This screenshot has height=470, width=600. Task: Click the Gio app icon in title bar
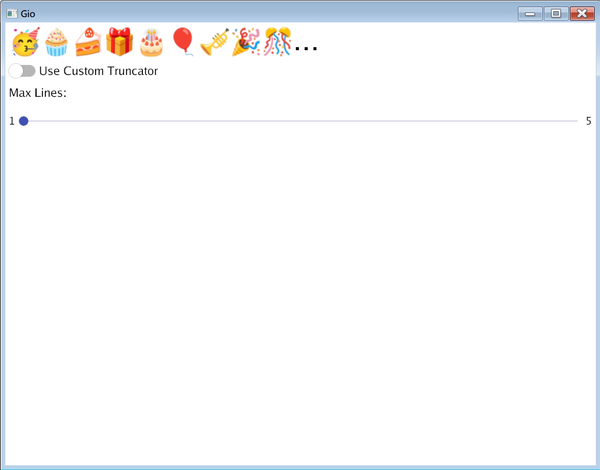[x=12, y=13]
